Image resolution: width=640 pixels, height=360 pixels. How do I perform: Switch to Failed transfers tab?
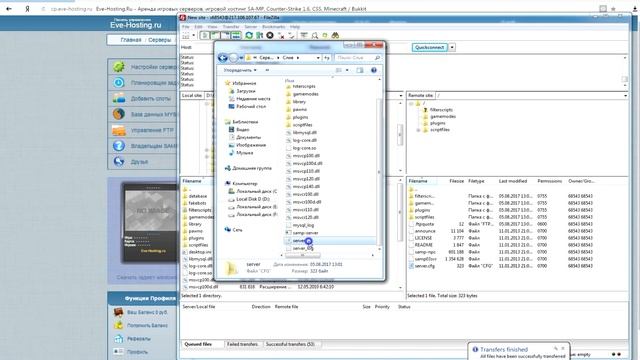coord(242,344)
